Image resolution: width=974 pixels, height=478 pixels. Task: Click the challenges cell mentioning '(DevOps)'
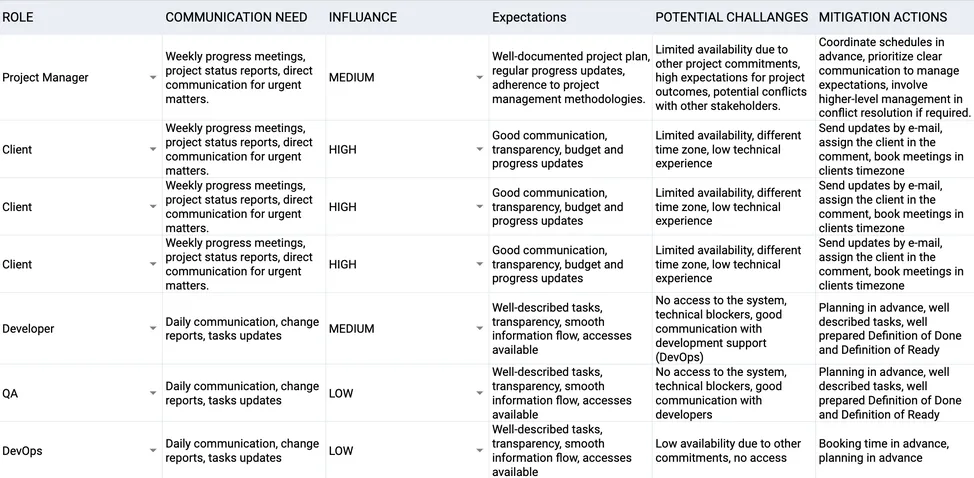(x=731, y=329)
